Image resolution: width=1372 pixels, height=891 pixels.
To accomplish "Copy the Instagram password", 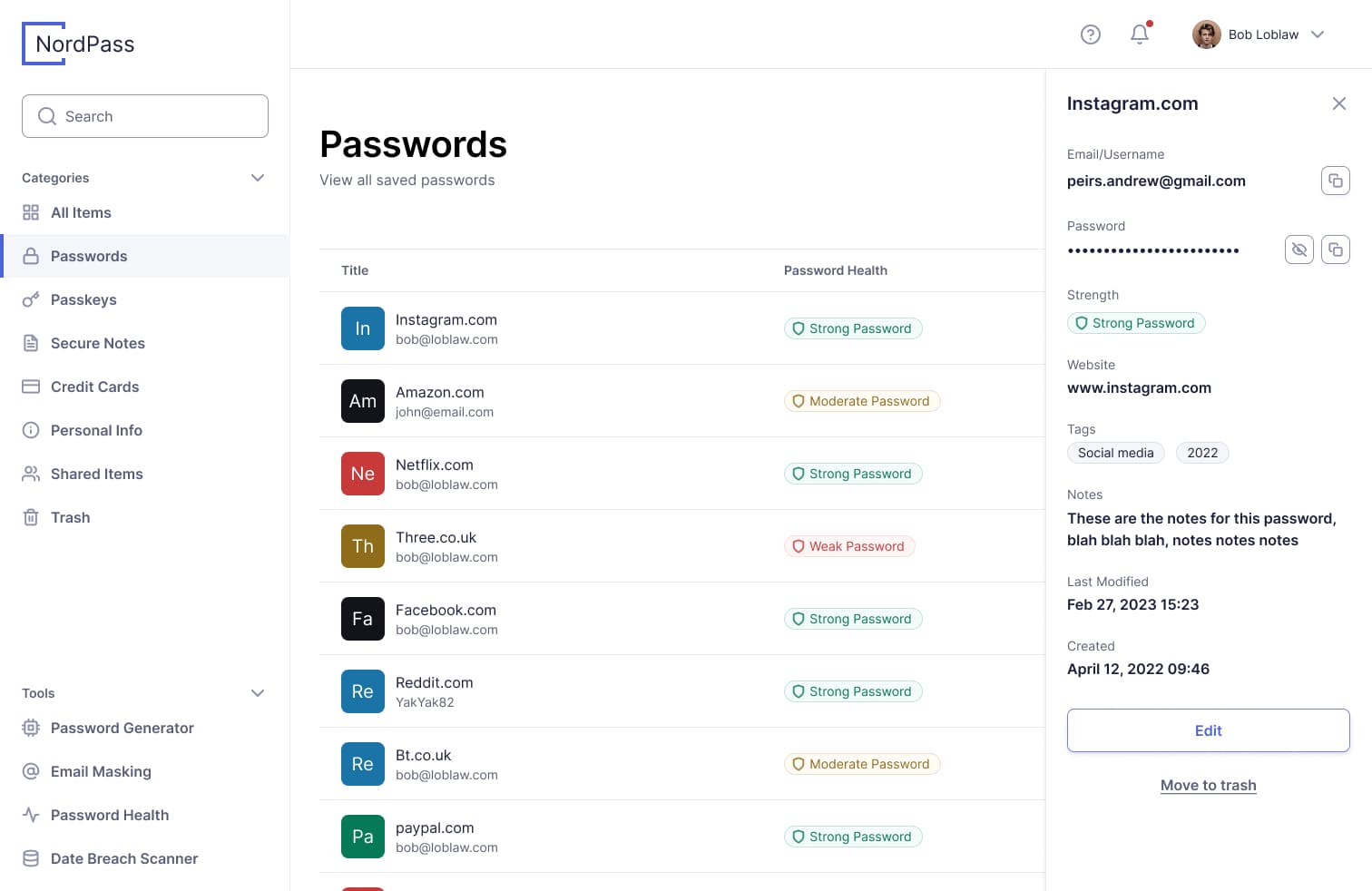I will coord(1336,250).
